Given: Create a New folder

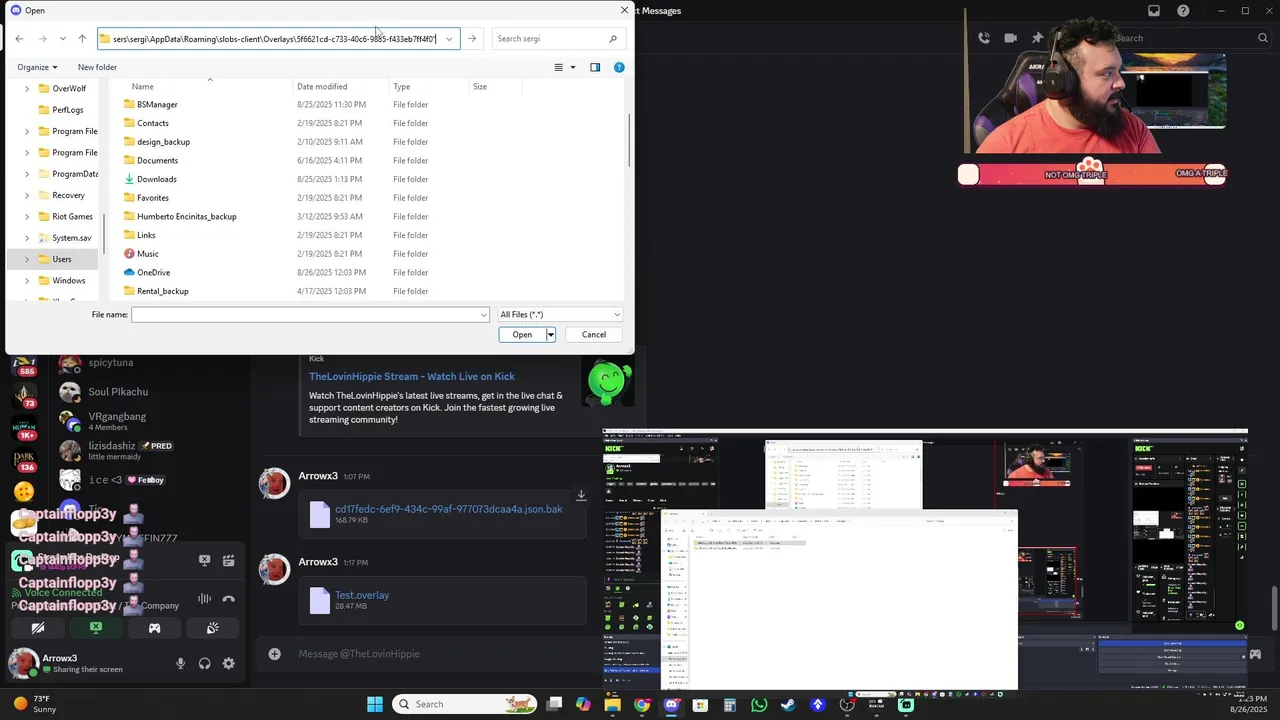Looking at the screenshot, I should 97,67.
